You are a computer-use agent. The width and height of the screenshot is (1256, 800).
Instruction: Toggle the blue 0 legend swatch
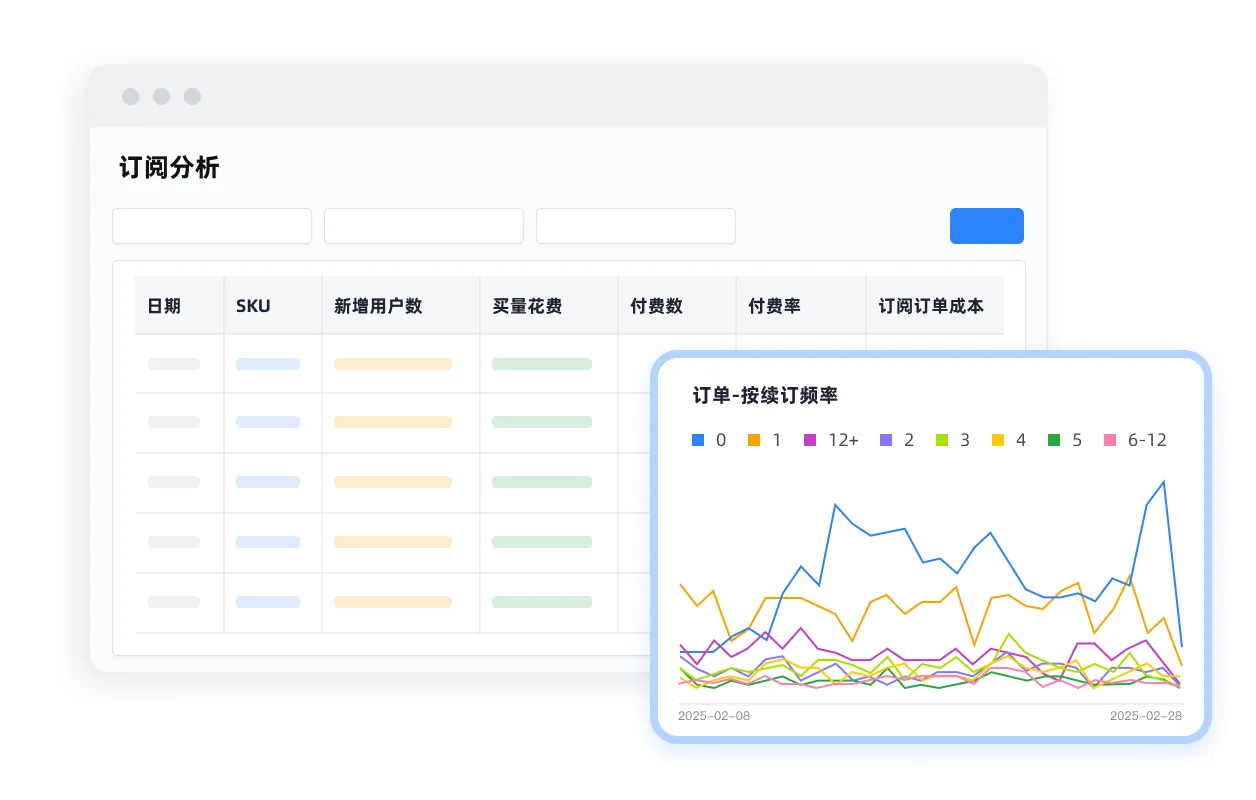699,440
